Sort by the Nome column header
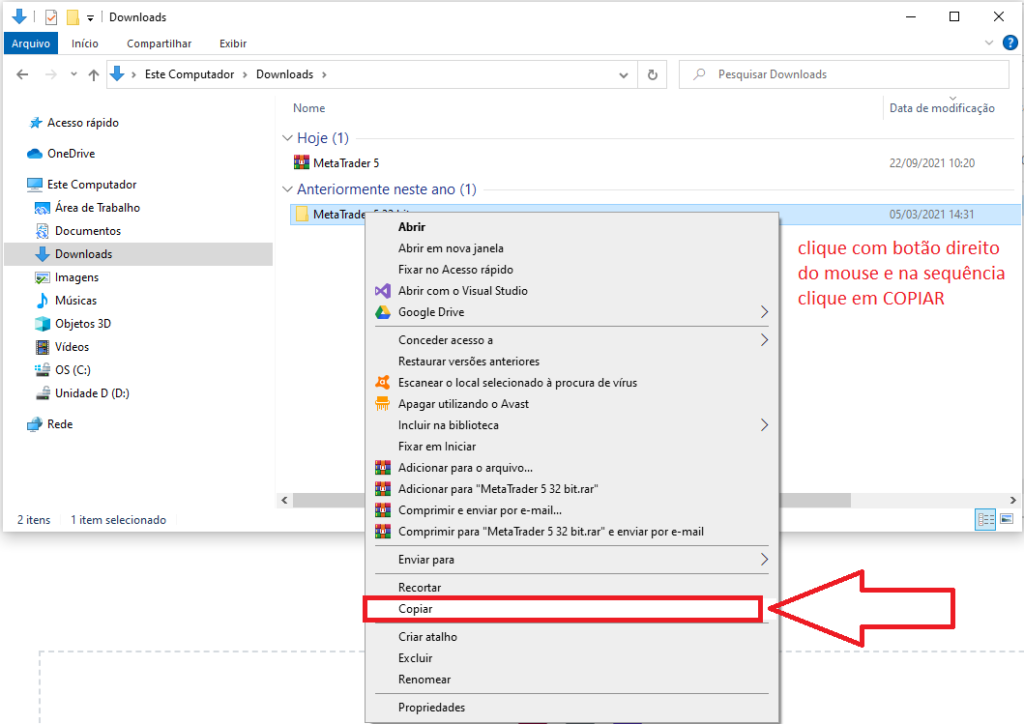 click(x=309, y=108)
